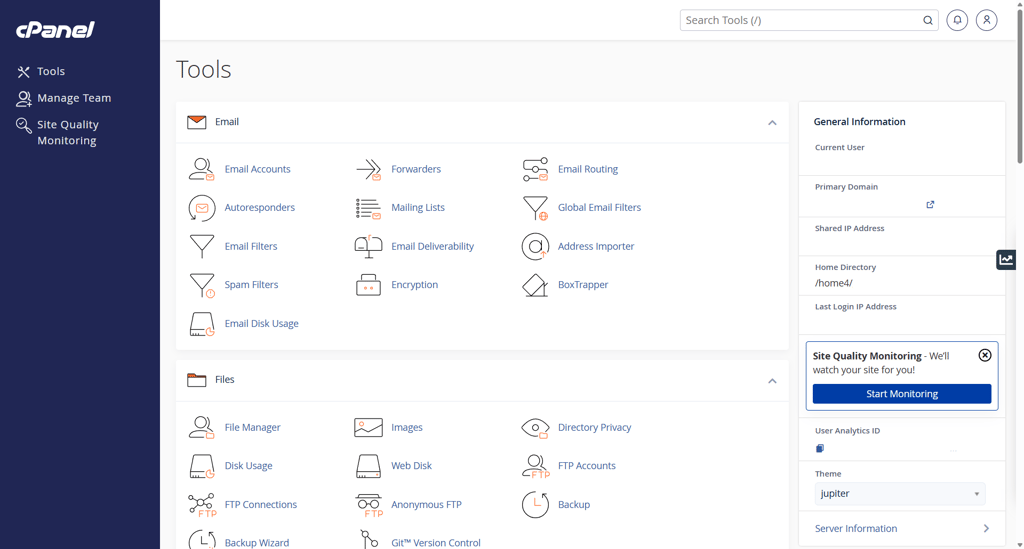This screenshot has height=549, width=1024.
Task: Expand Server Information
Action: pyautogui.click(x=902, y=529)
